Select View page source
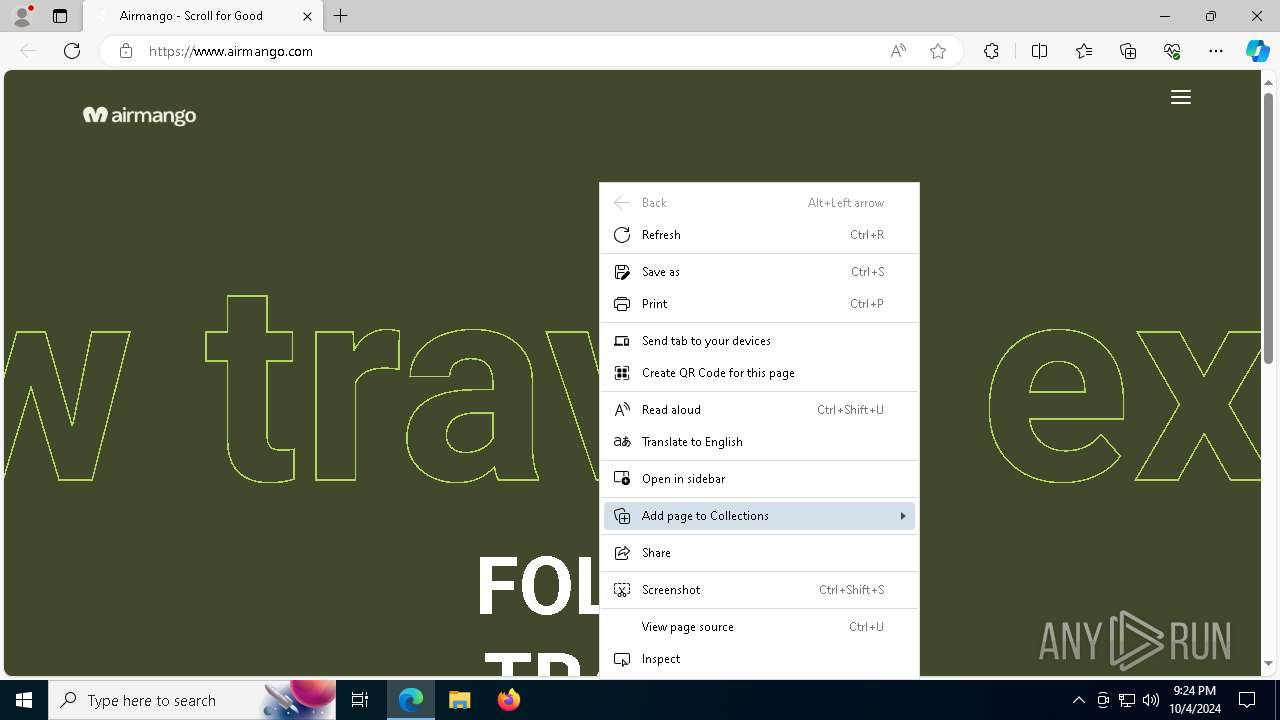 pos(759,627)
